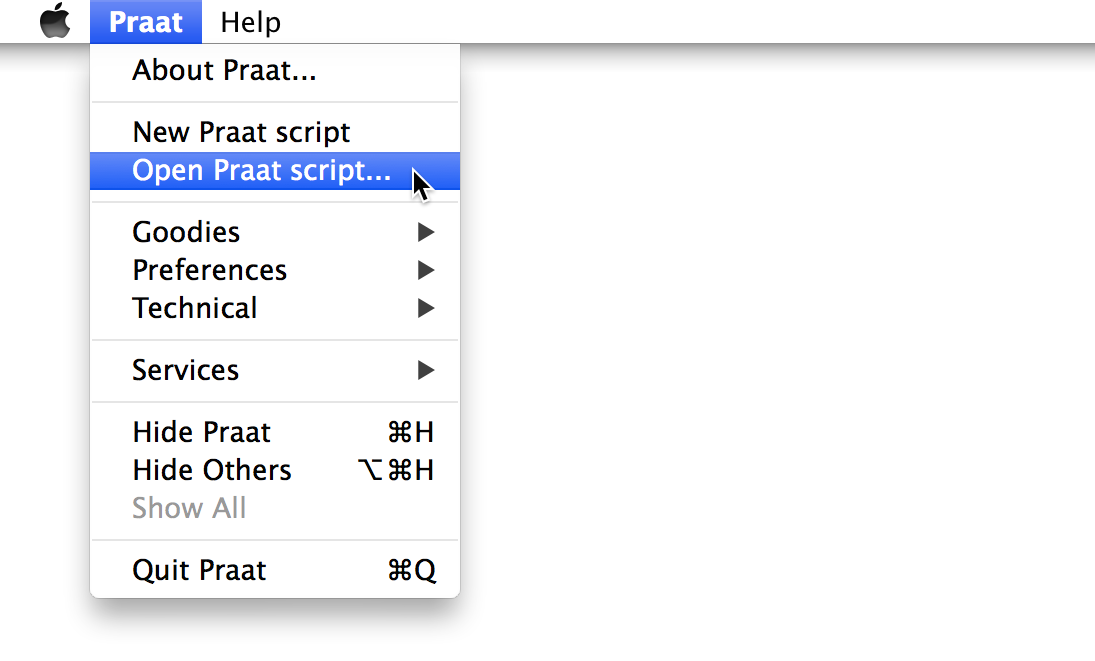Select the Preferences menu label
Image resolution: width=1095 pixels, height=661 pixels.
tap(209, 270)
